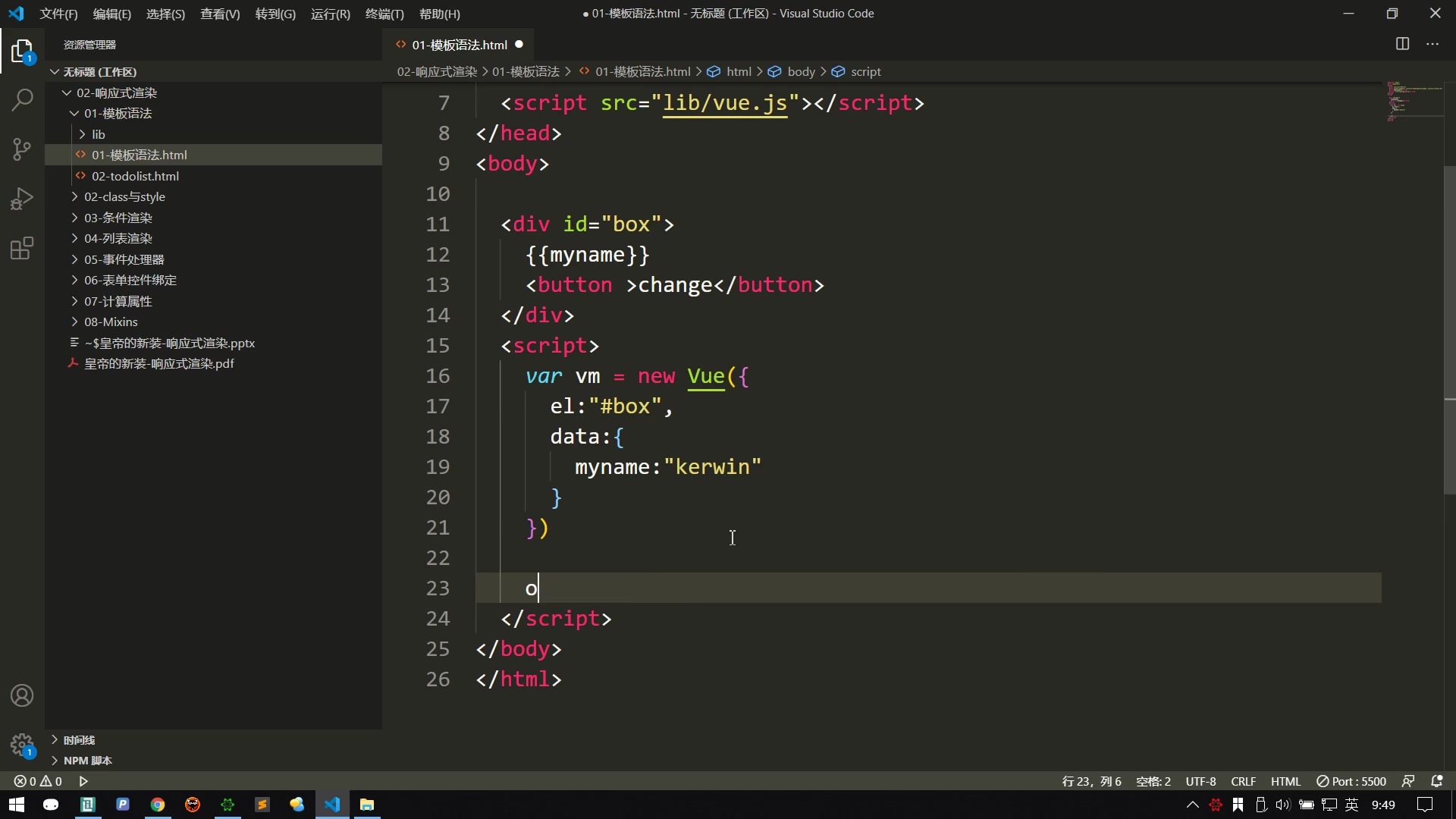Open 皇帝的新装-响应式渲染.pdf file
The height and width of the screenshot is (819, 1456).
213,363
